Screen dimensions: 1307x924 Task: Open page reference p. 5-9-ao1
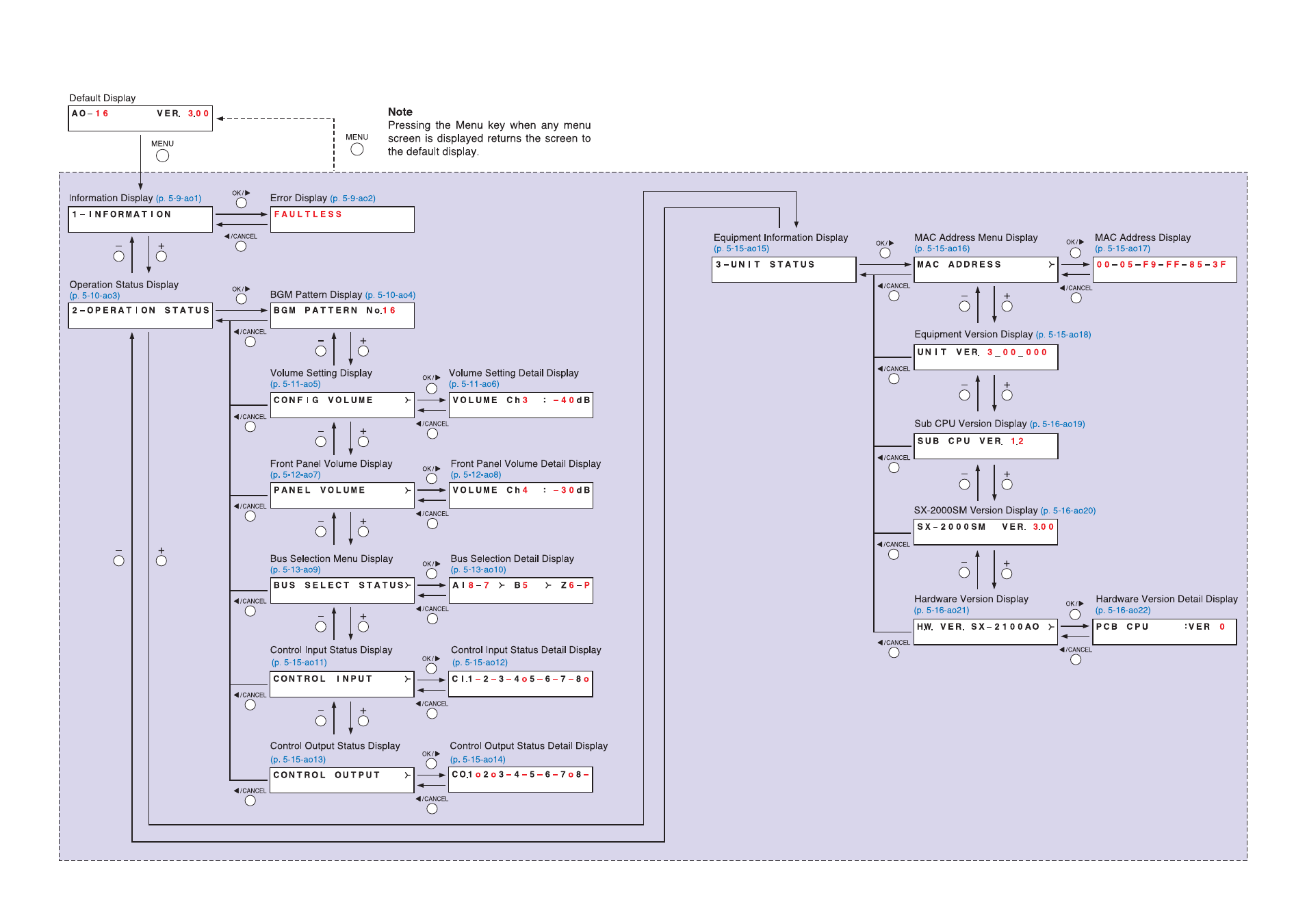point(179,198)
